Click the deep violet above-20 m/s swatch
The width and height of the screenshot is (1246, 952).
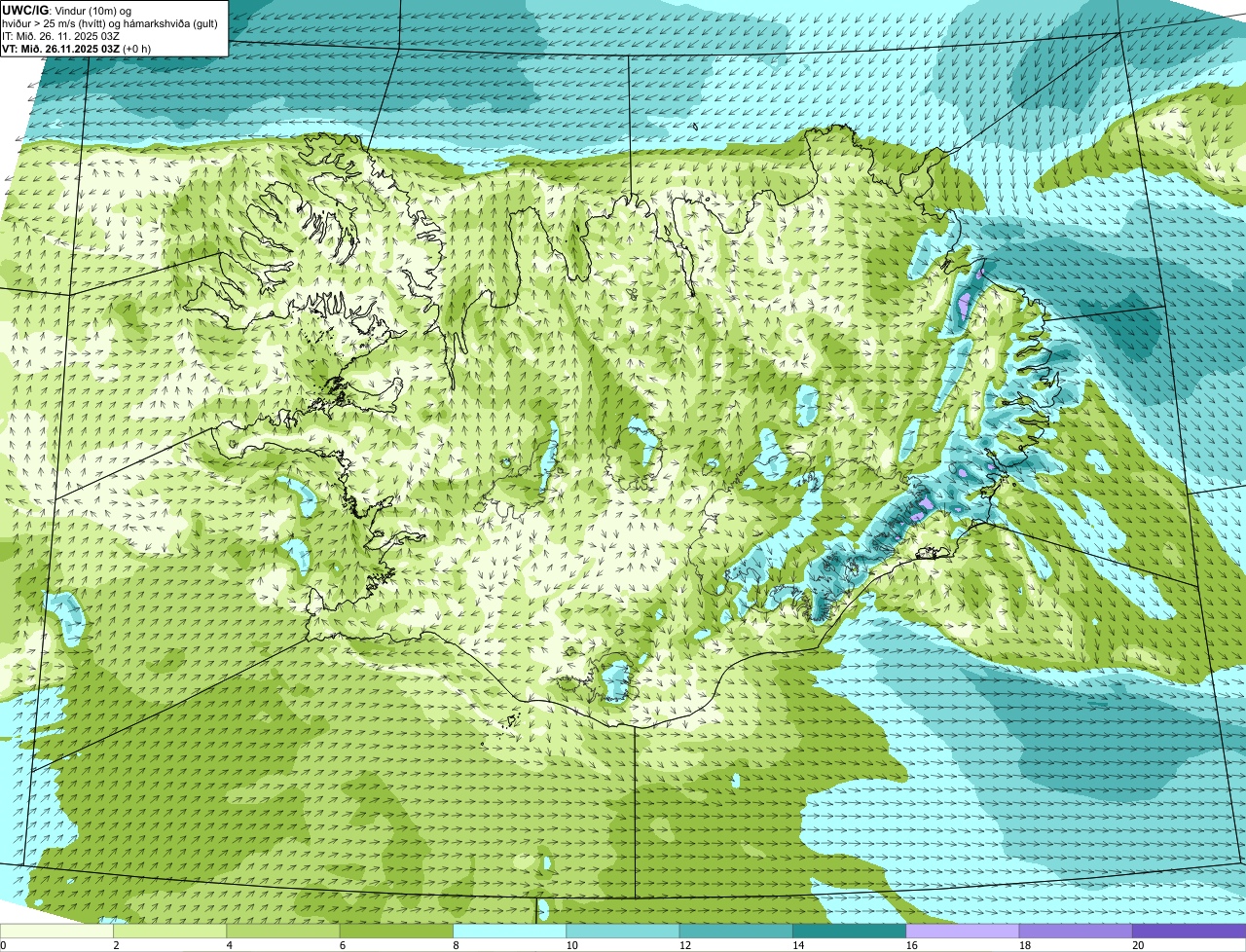click(x=1190, y=932)
